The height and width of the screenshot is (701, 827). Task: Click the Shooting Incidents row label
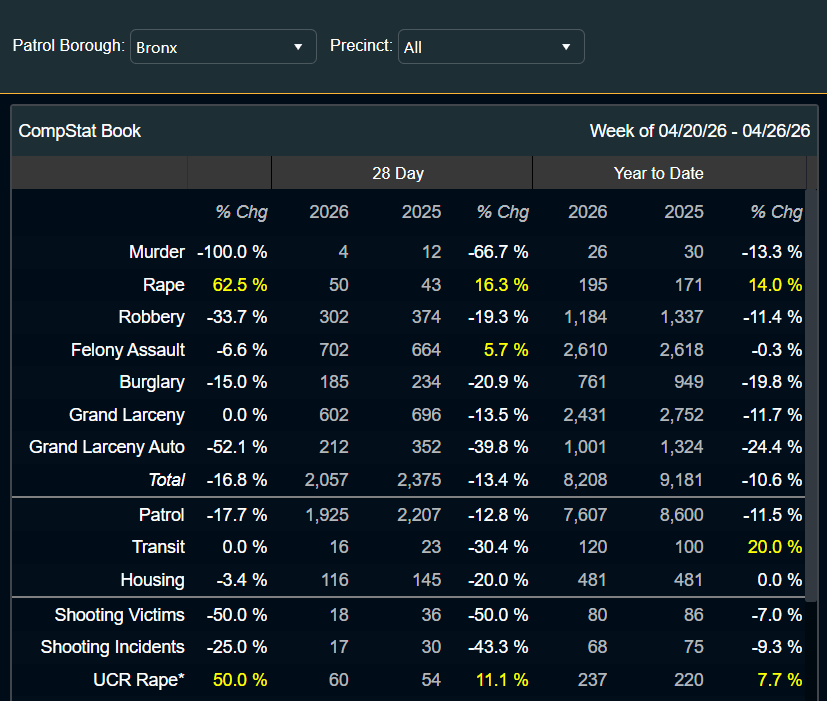pyautogui.click(x=112, y=647)
